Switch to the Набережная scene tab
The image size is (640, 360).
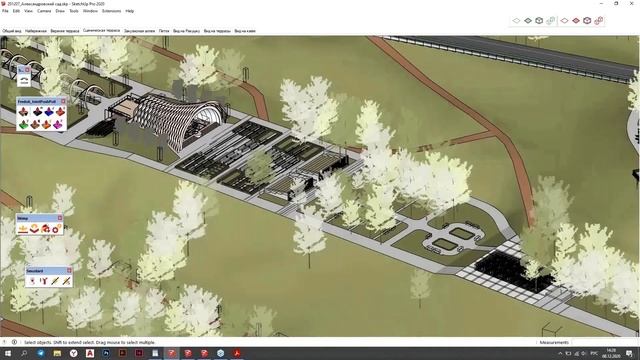[36, 31]
